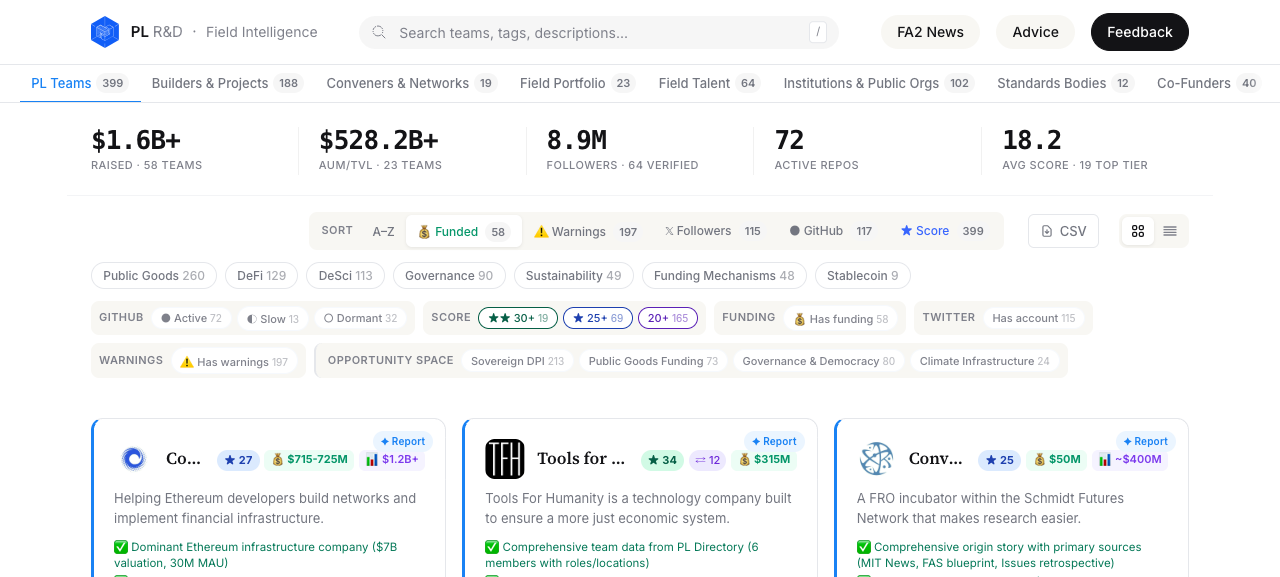The image size is (1280, 577).
Task: Filter GitHub status Dormant
Action: click(360, 318)
